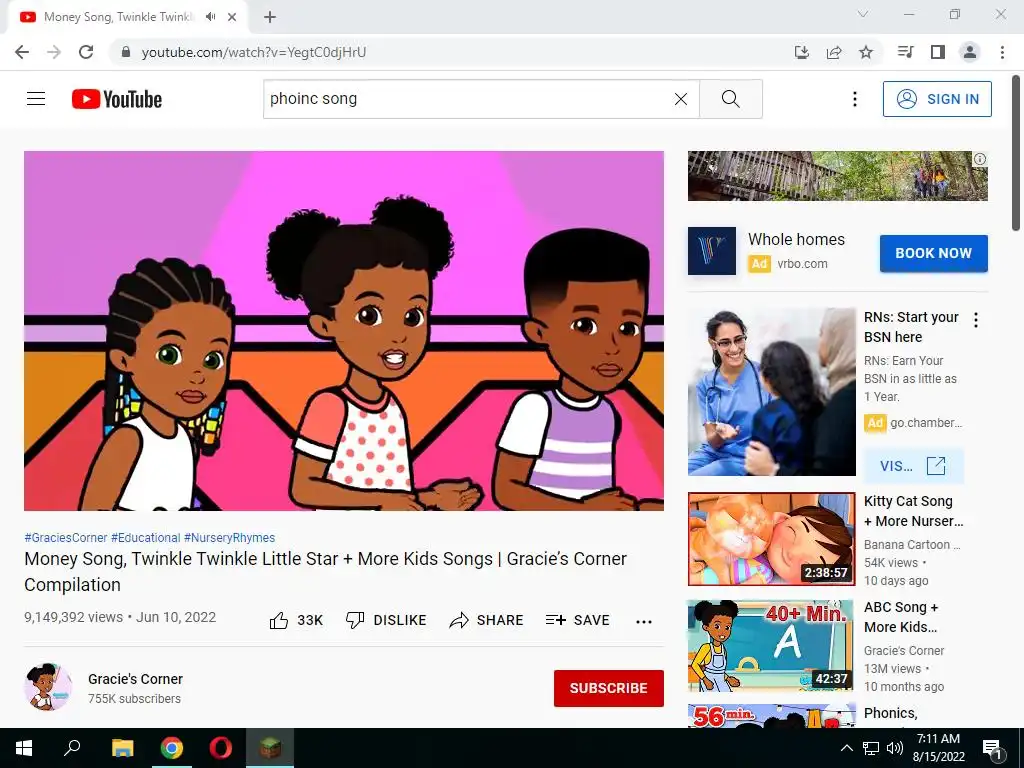The image size is (1024, 768).
Task: Open the Gracie's Corner channel name link
Action: click(135, 679)
